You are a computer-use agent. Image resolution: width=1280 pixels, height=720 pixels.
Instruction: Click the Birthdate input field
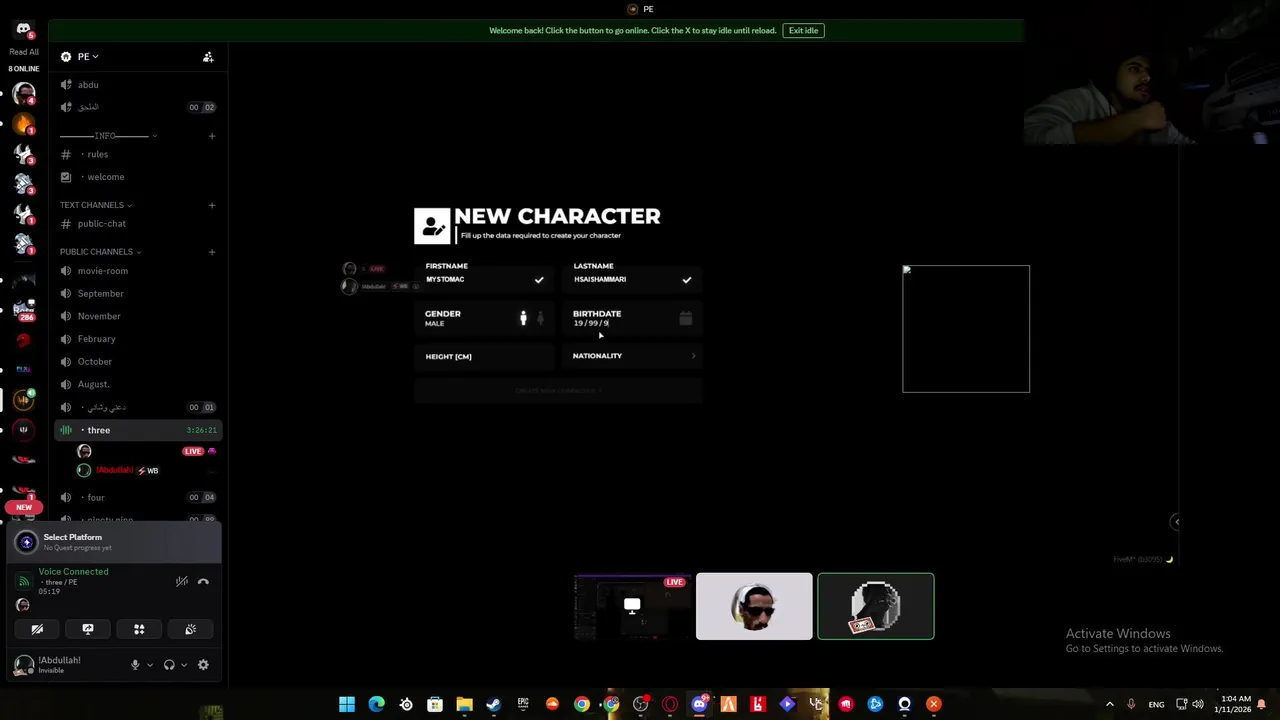tap(632, 318)
